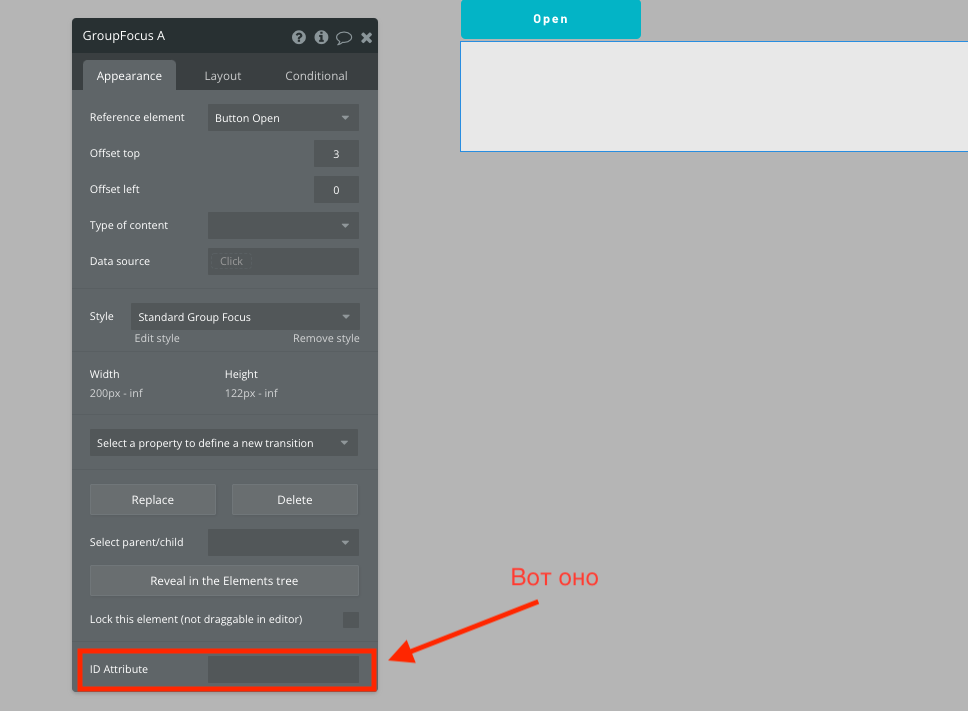
Task: Click the Open button on canvas
Action: (x=551, y=19)
